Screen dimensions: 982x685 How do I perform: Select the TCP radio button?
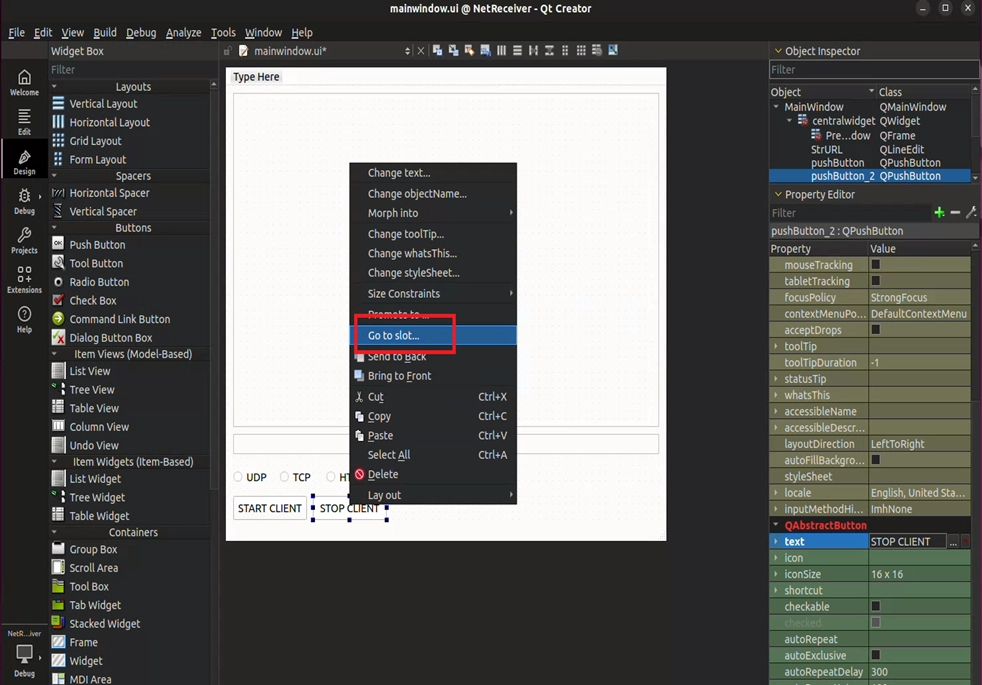pyautogui.click(x=284, y=477)
